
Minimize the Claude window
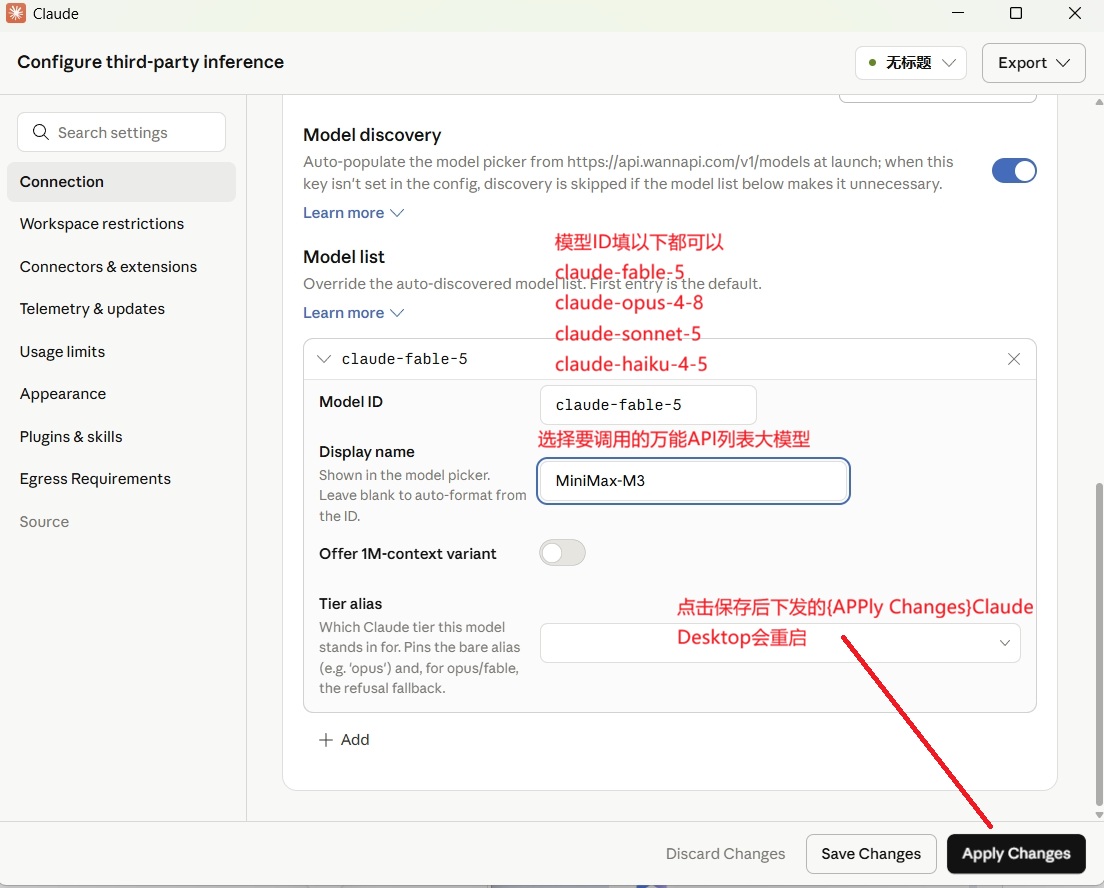click(x=958, y=13)
